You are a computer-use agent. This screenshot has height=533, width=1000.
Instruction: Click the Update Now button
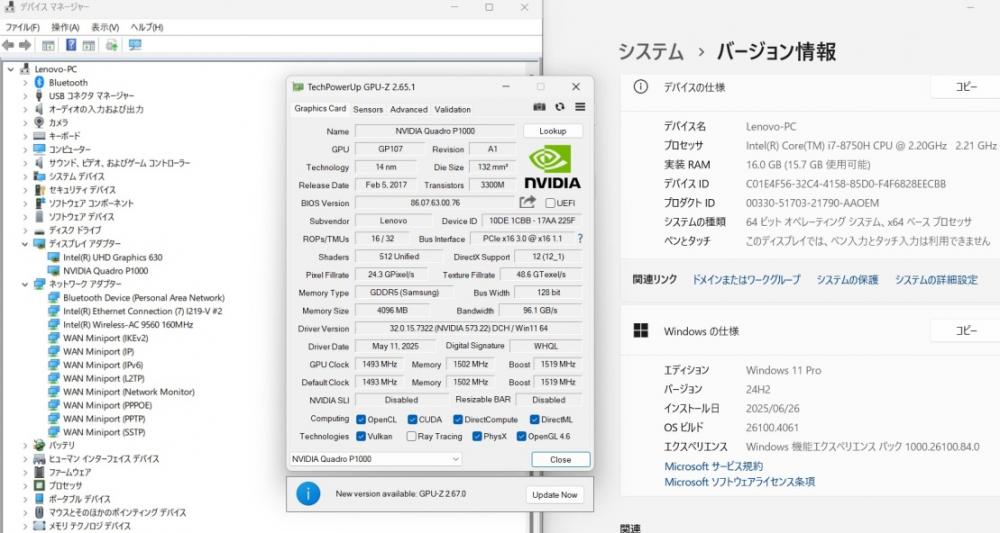[x=554, y=494]
